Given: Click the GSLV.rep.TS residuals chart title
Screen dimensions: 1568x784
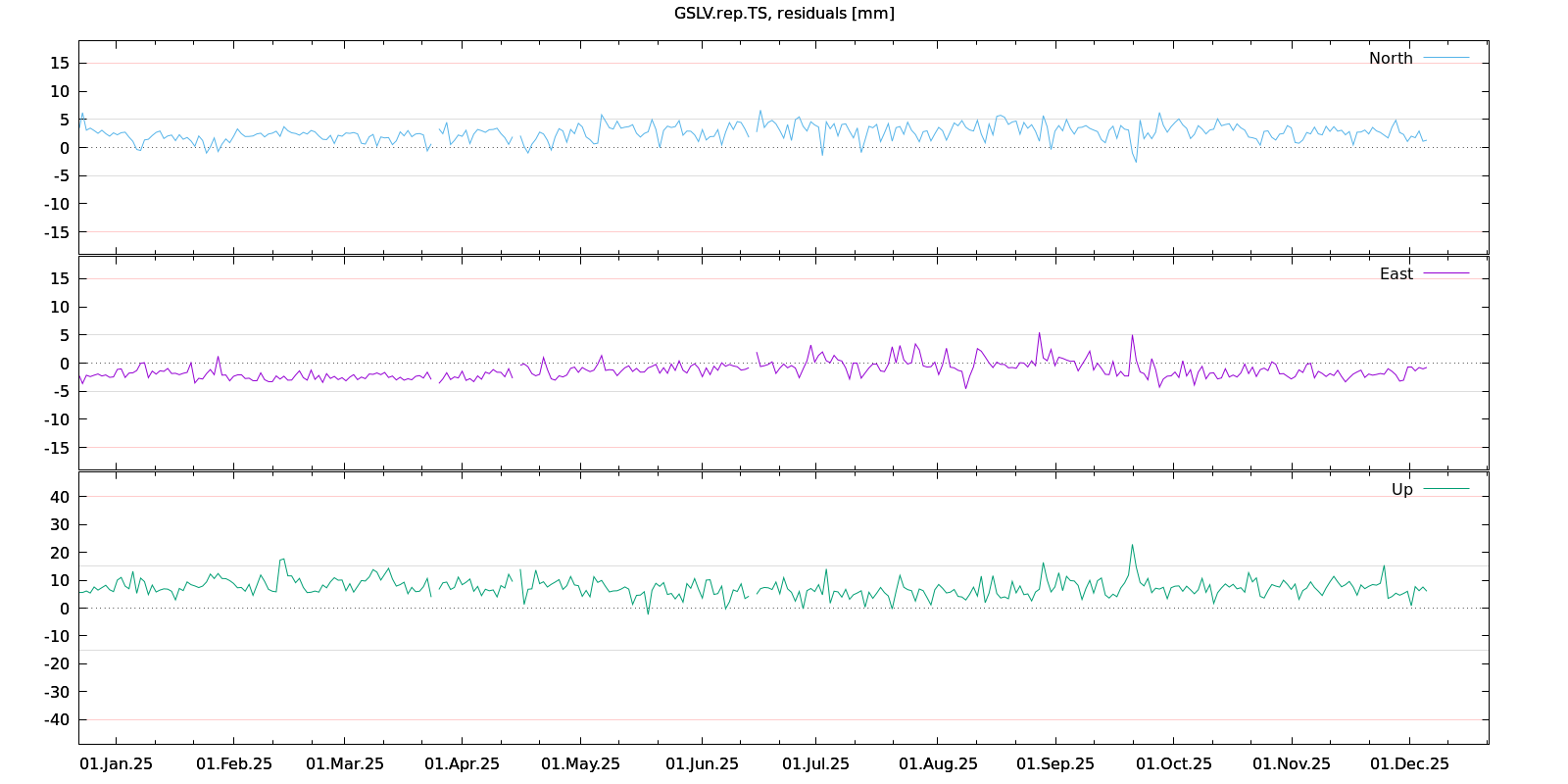Looking at the screenshot, I should (x=784, y=14).
